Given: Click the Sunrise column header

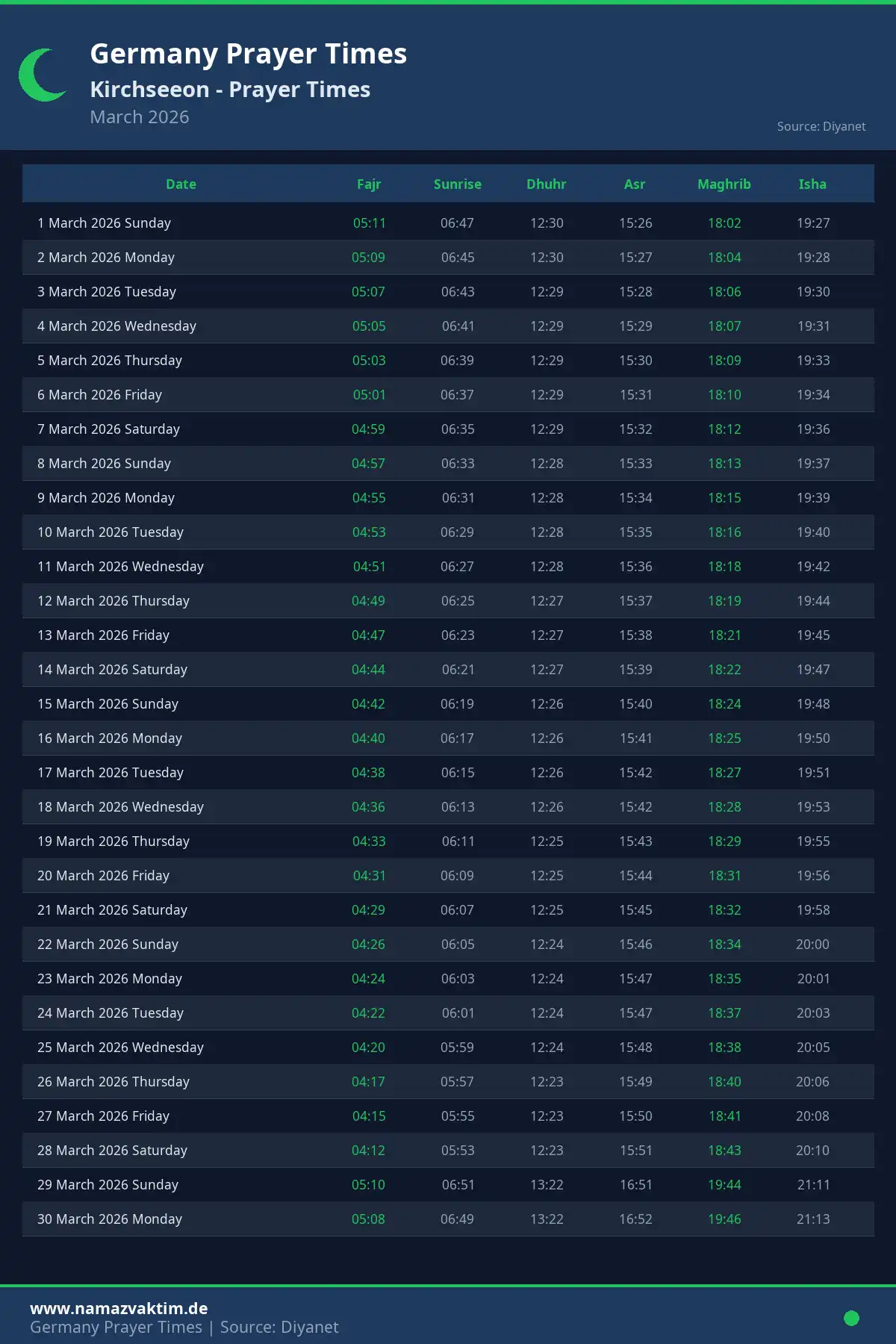Looking at the screenshot, I should pos(458,184).
